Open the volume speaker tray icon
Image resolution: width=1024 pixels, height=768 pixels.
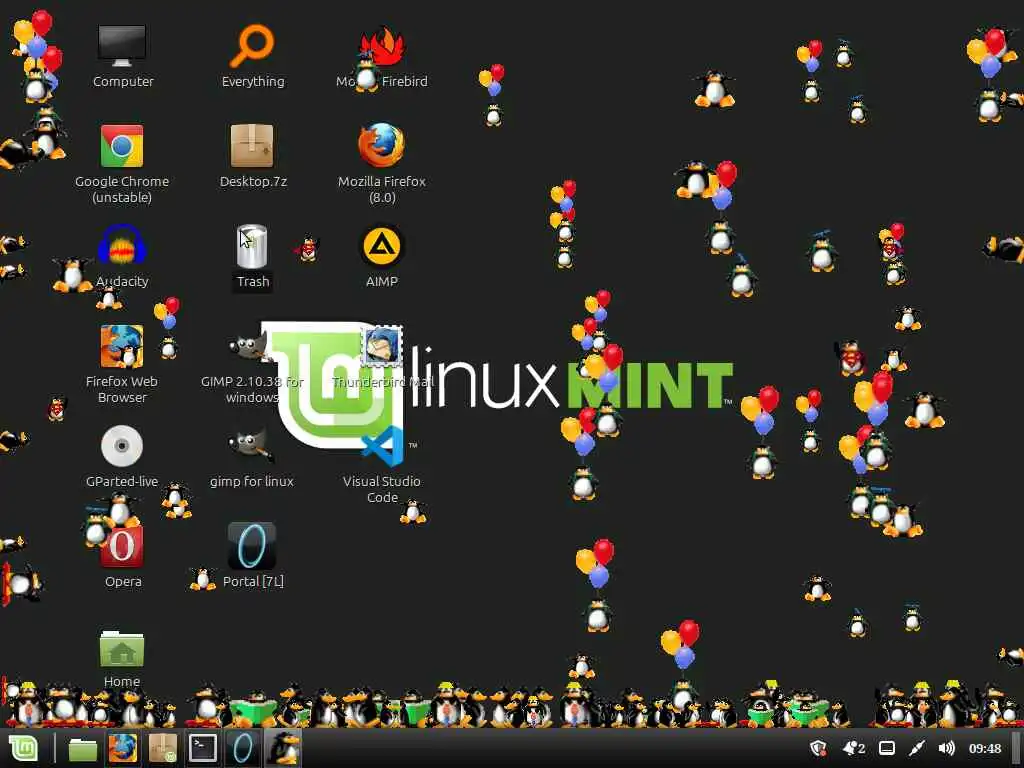click(946, 748)
